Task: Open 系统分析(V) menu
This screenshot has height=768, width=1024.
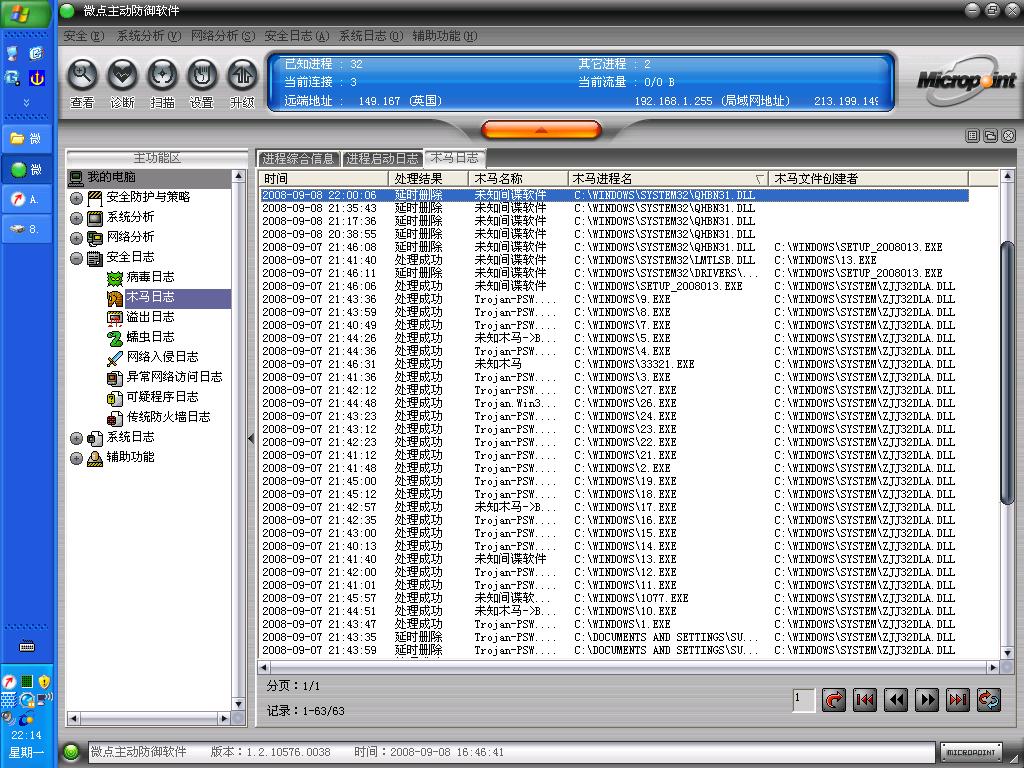Action: [148, 36]
